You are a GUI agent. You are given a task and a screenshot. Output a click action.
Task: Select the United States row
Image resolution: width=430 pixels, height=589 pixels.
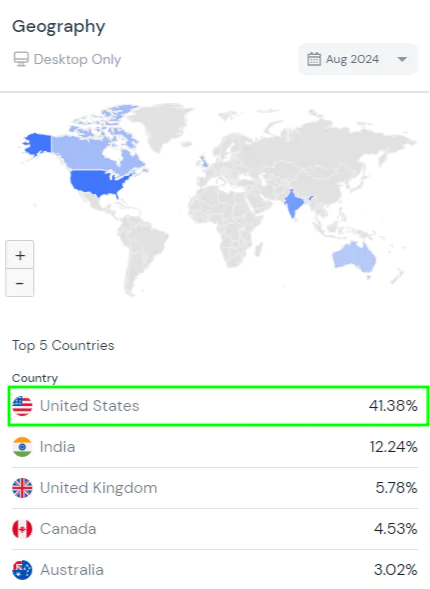click(219, 406)
